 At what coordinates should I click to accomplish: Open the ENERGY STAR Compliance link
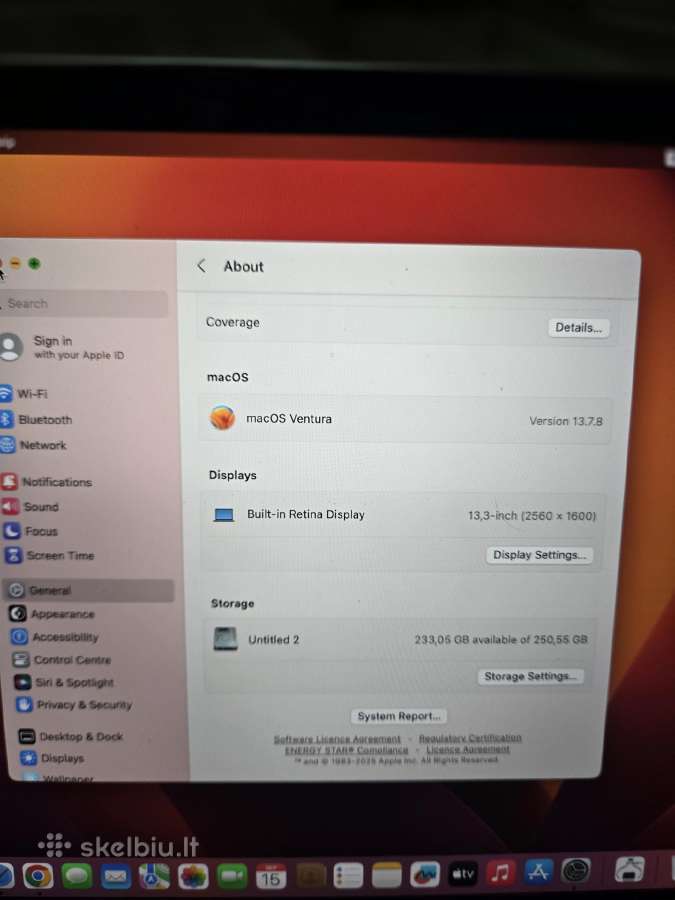pos(347,750)
